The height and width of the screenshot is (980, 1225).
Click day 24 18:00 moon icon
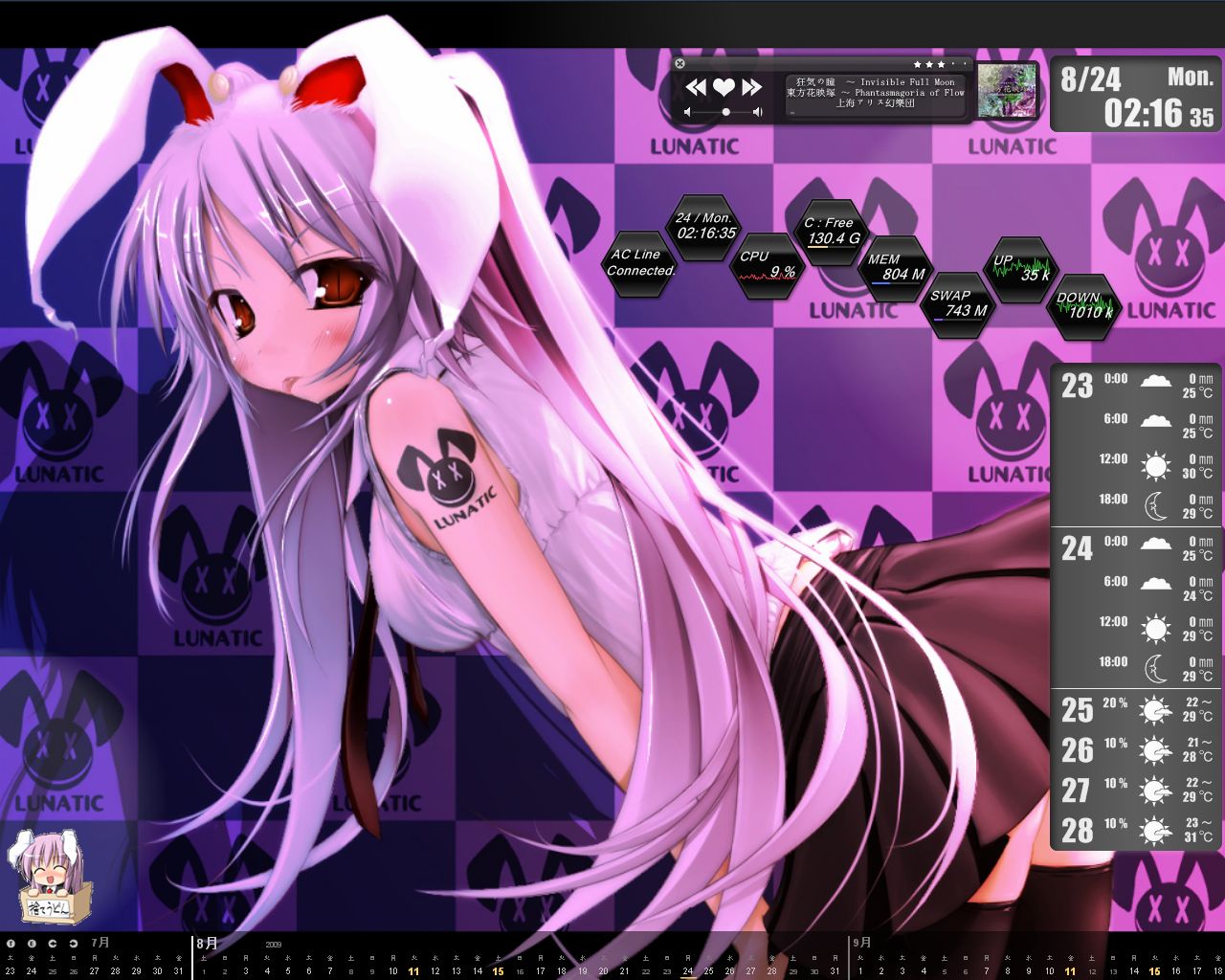point(1156,668)
